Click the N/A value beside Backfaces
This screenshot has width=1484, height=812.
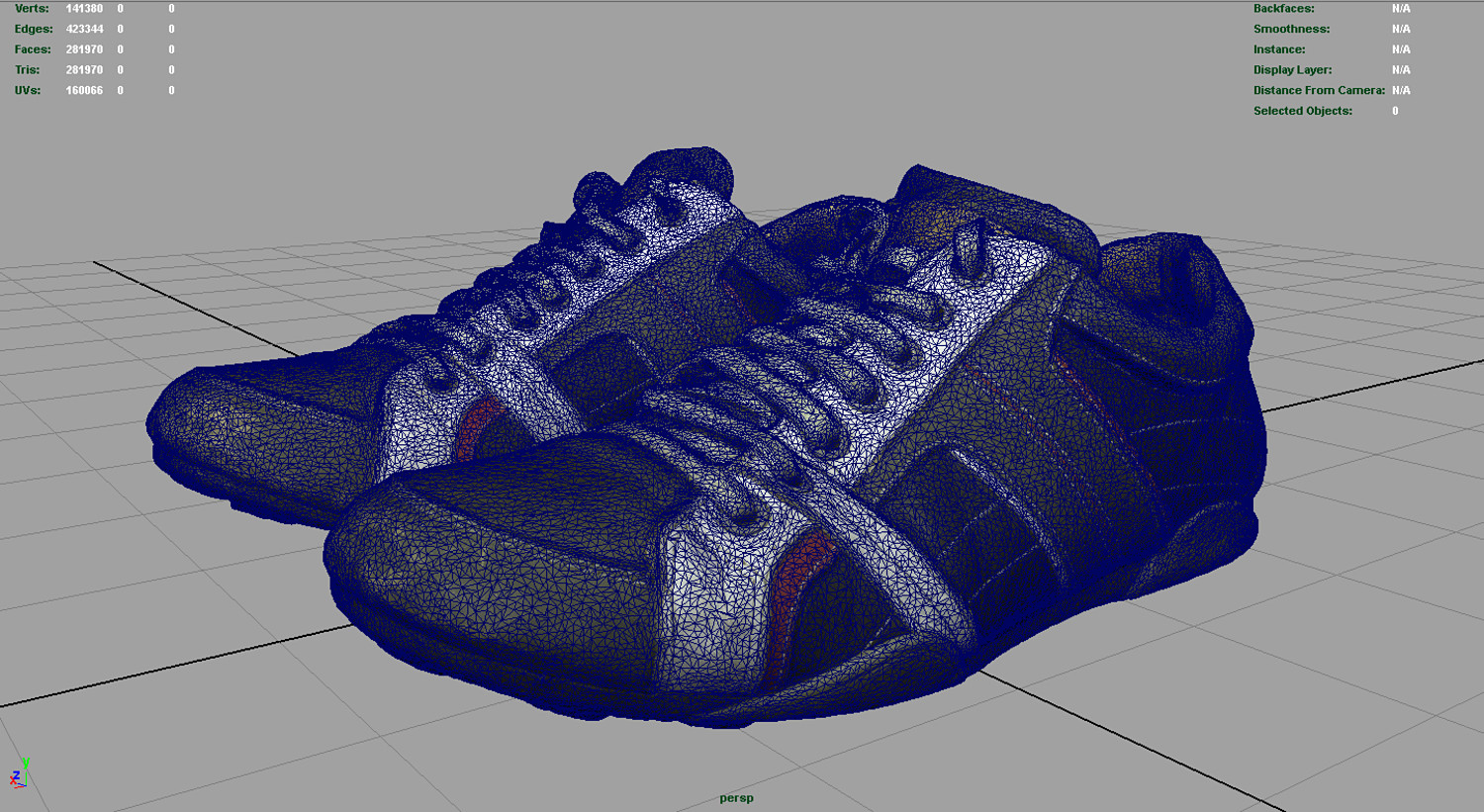tap(1401, 8)
